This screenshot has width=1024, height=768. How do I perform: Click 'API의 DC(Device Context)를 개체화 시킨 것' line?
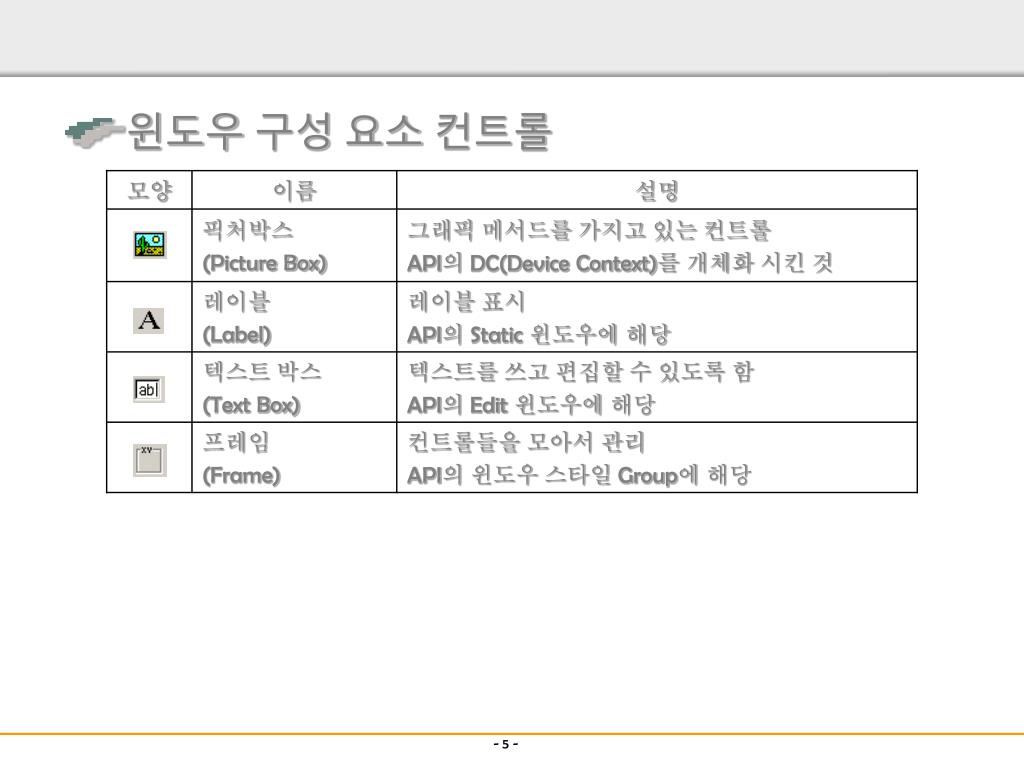point(620,263)
